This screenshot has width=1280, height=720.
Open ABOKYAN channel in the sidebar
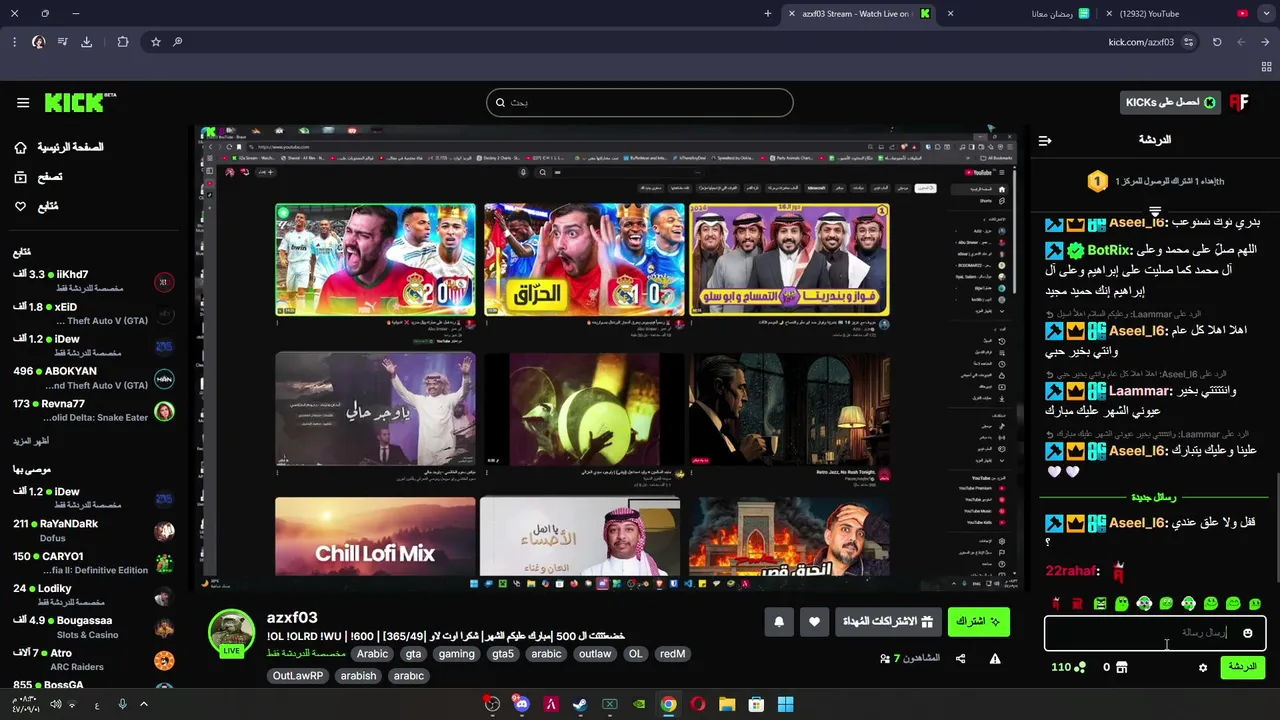(93, 378)
